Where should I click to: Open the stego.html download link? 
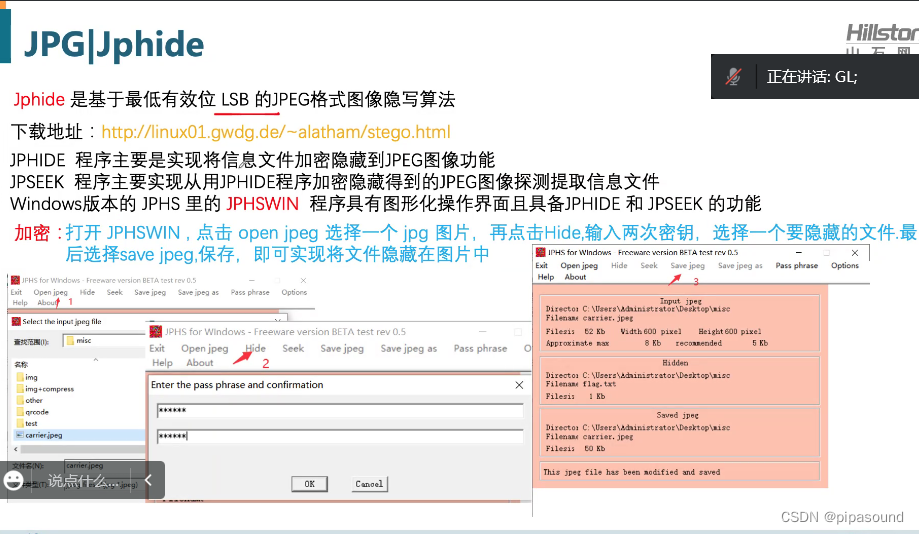pos(275,132)
